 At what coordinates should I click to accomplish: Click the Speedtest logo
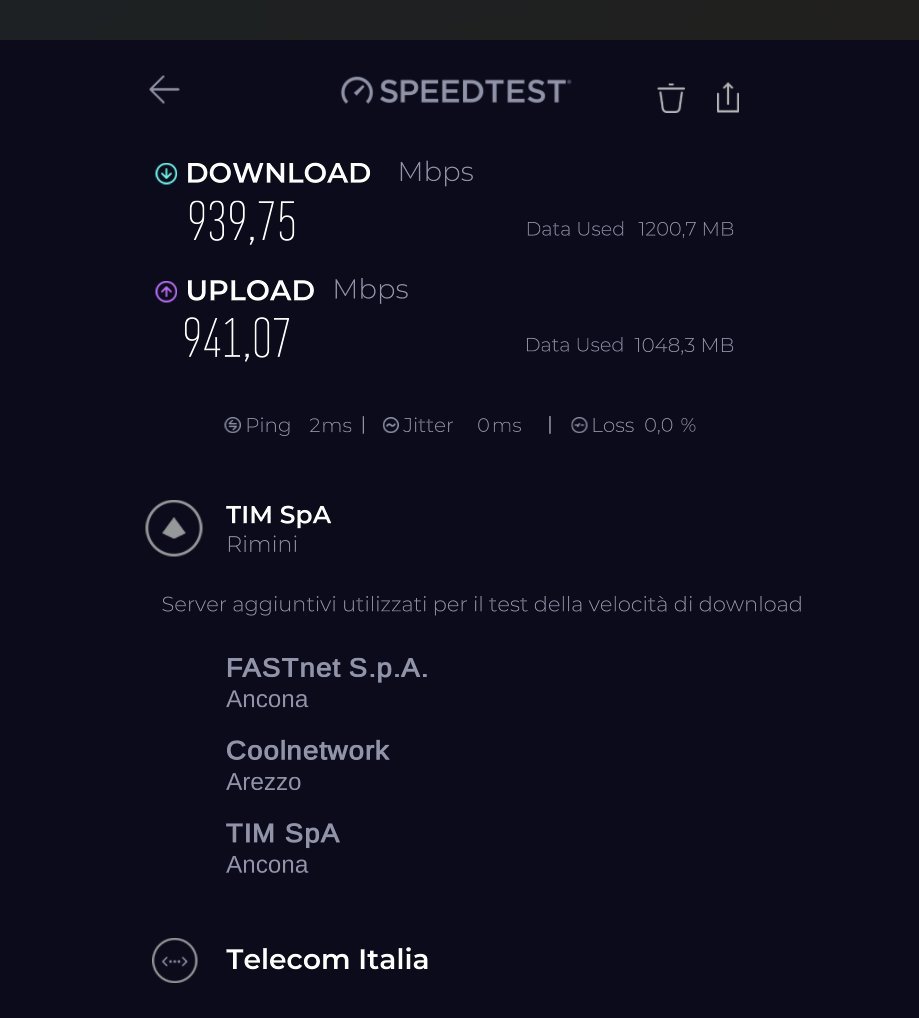pos(456,91)
